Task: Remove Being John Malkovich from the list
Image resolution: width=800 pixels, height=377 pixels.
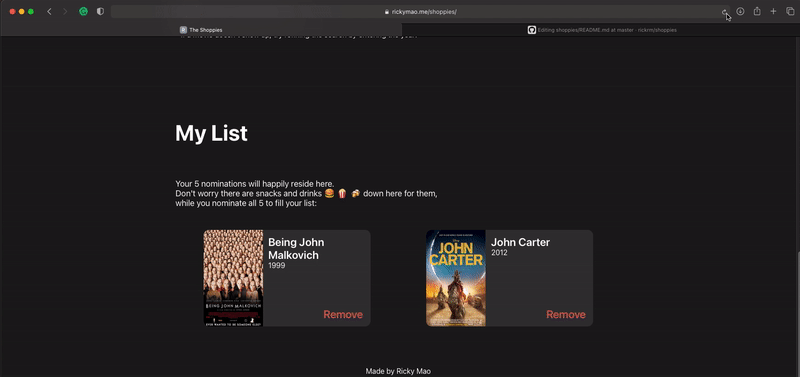Action: (343, 315)
